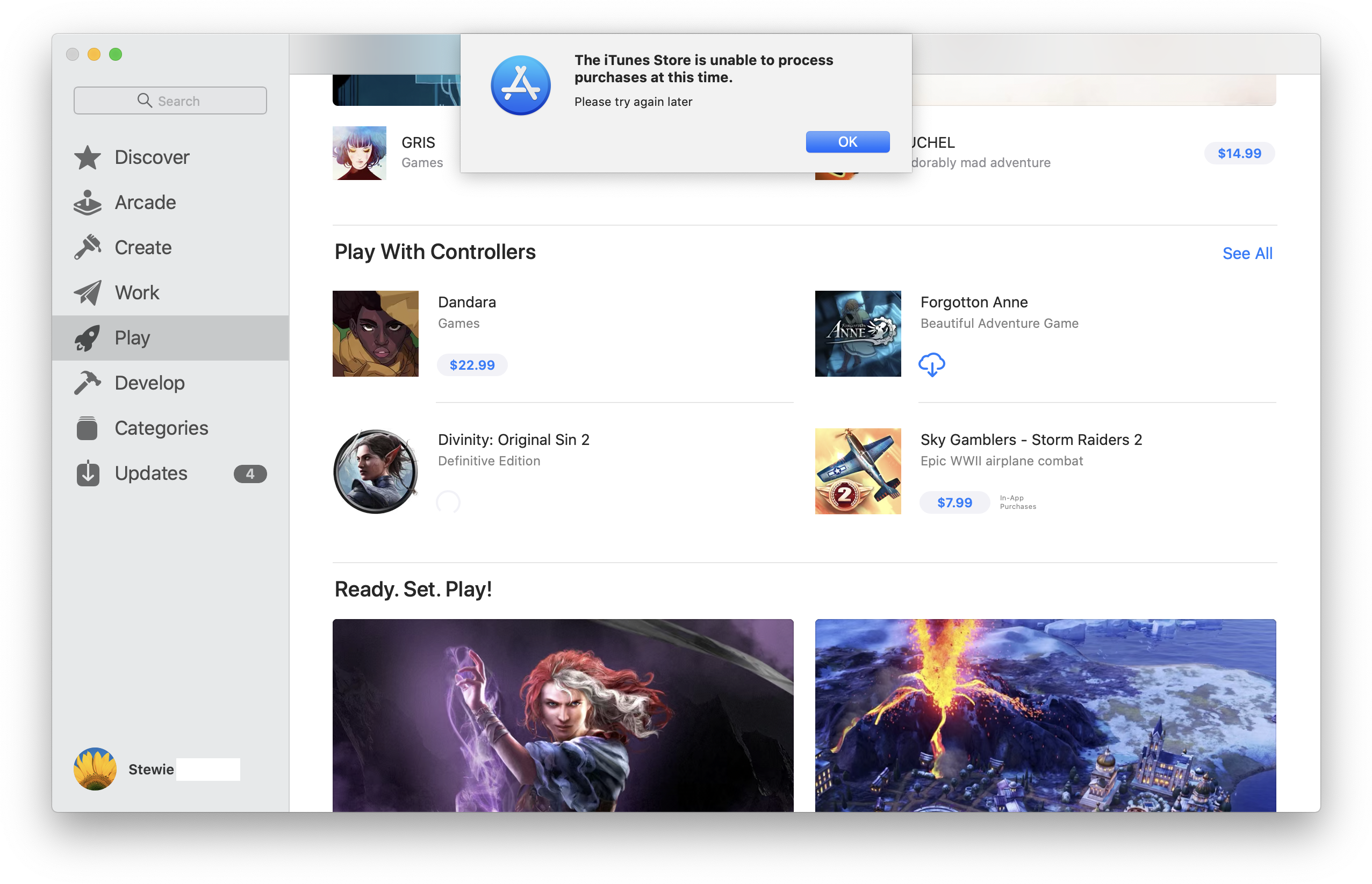Click the Categories stack icon

(x=87, y=428)
